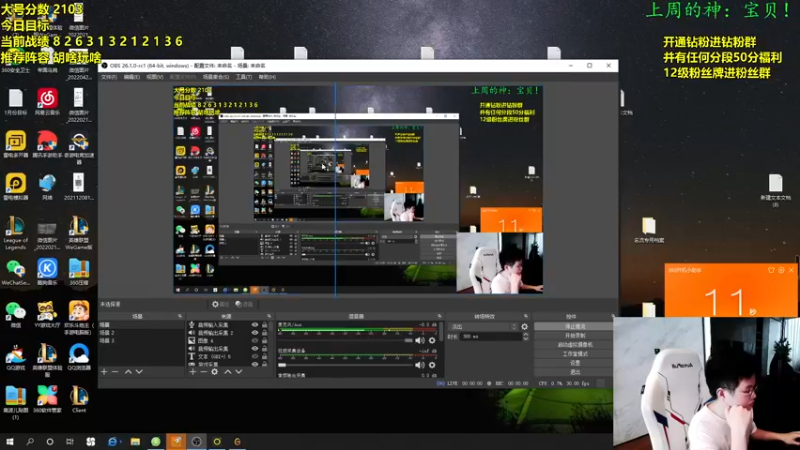
Task: Open Client League desktop shortcut
Action: click(x=79, y=399)
